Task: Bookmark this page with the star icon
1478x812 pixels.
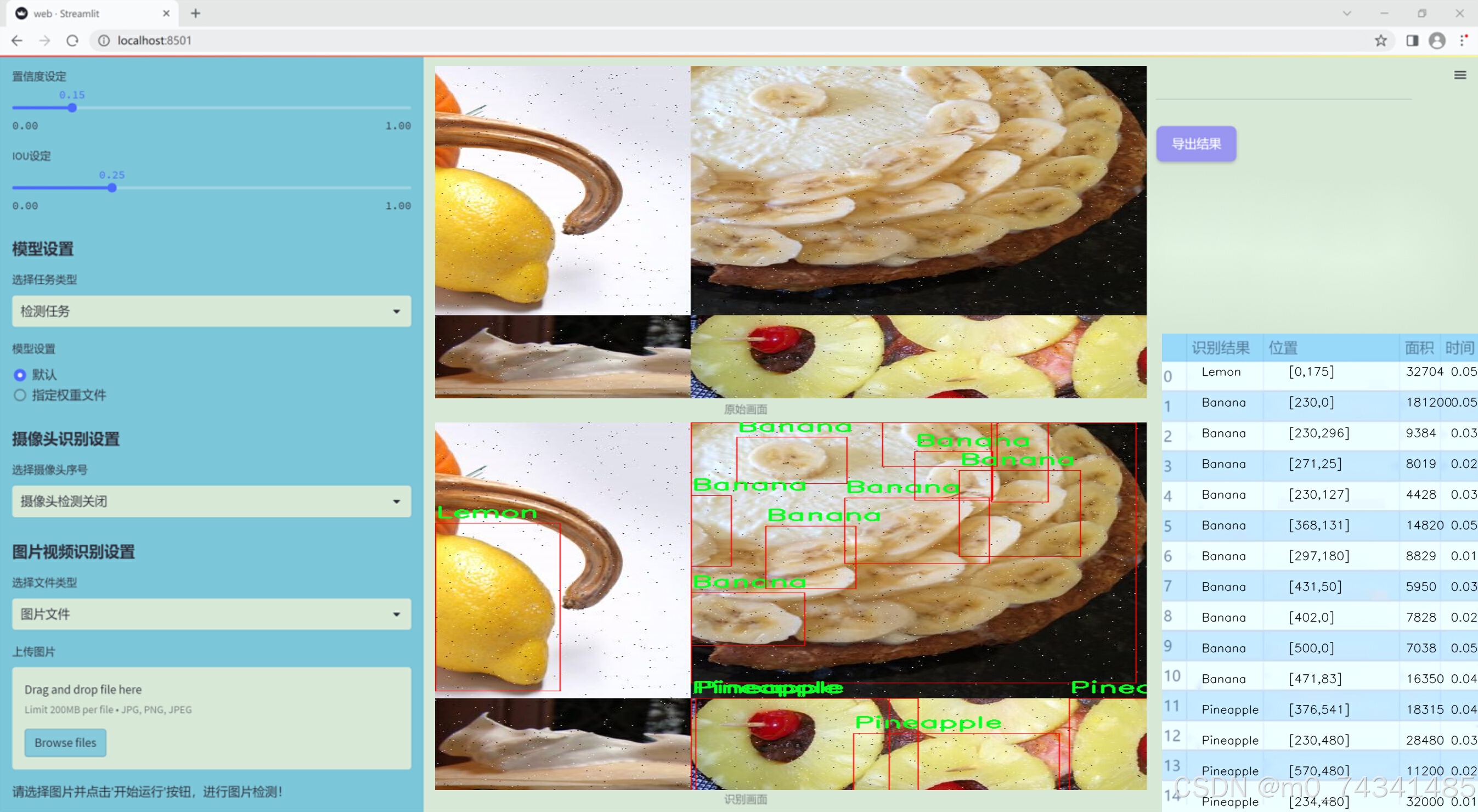Action: coord(1380,41)
